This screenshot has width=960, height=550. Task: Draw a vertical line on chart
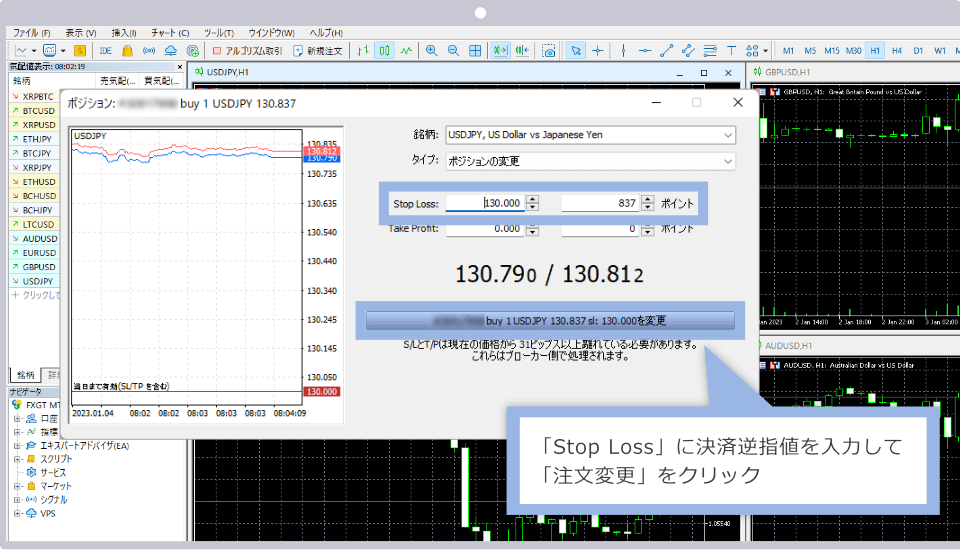coord(623,51)
